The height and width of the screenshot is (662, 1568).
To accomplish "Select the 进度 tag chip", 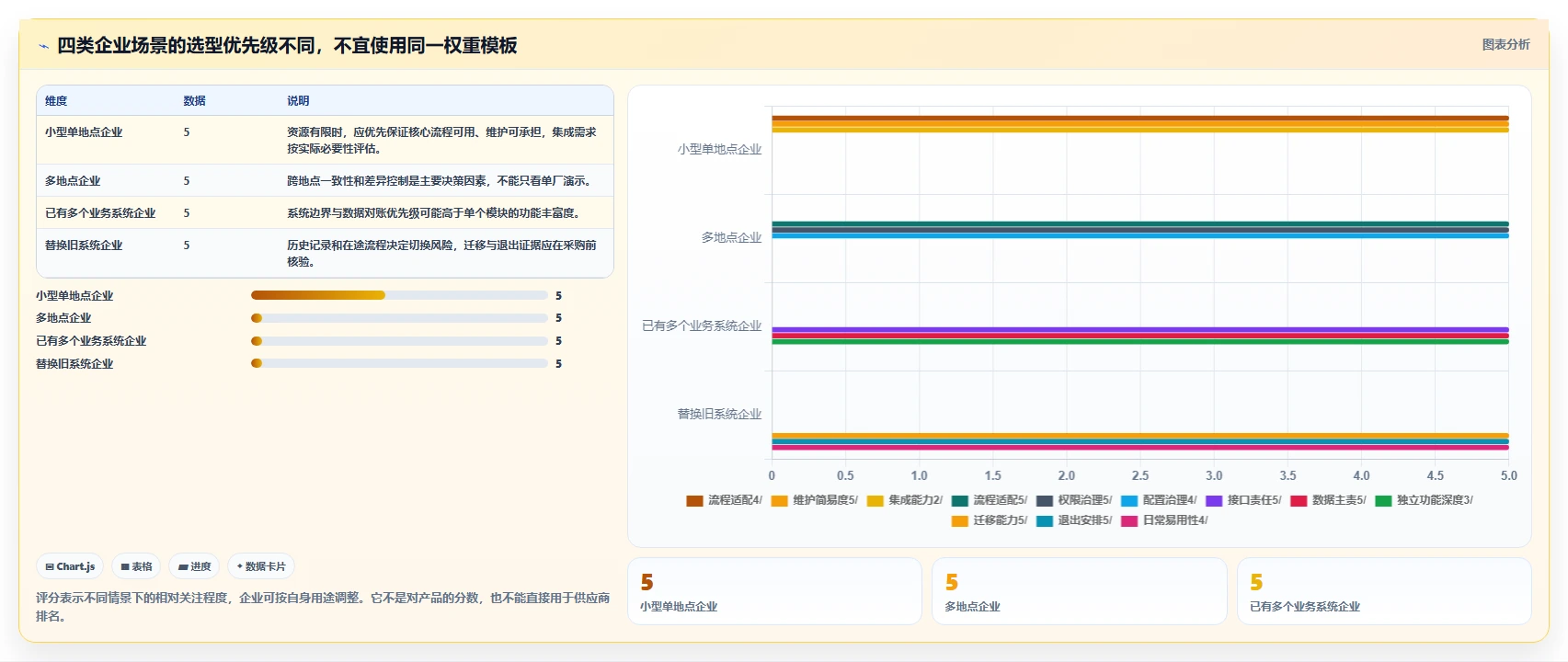I will point(194,566).
